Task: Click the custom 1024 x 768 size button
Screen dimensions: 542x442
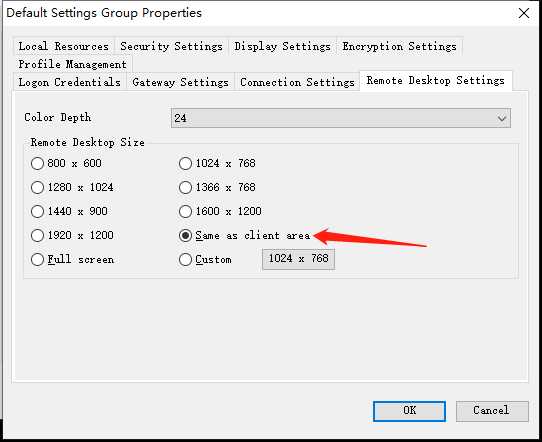Action: pos(298,259)
